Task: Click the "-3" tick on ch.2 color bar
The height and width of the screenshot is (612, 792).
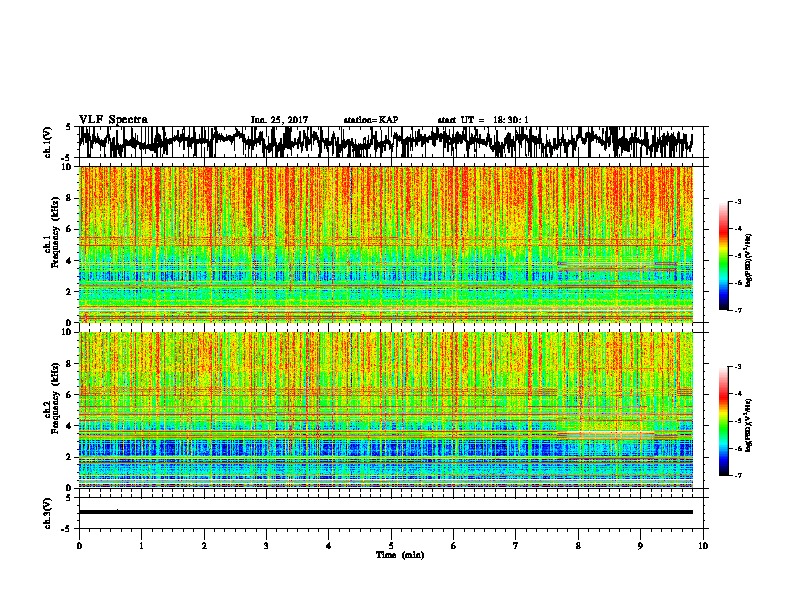Action: pyautogui.click(x=738, y=367)
